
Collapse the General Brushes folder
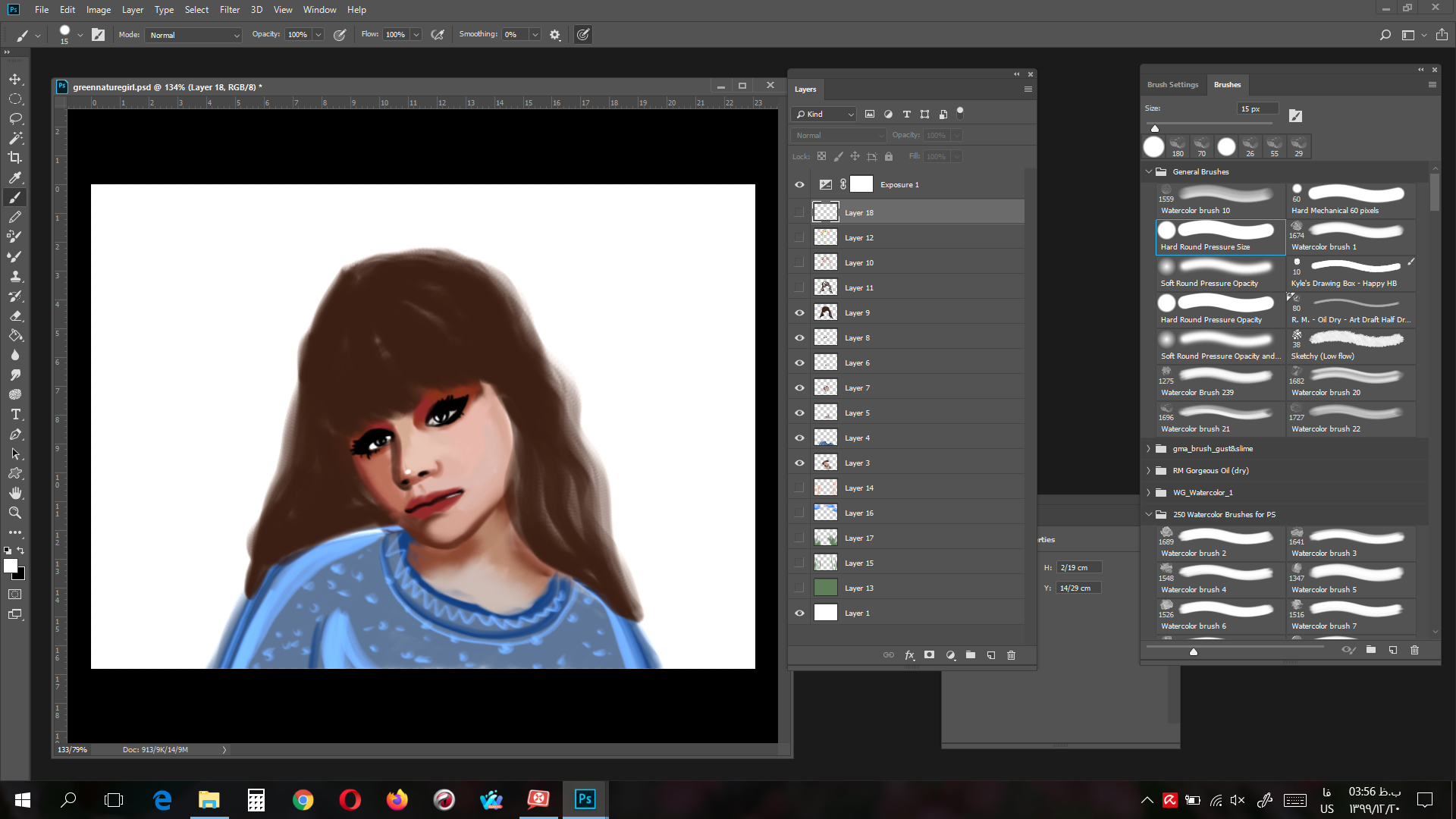coord(1149,172)
